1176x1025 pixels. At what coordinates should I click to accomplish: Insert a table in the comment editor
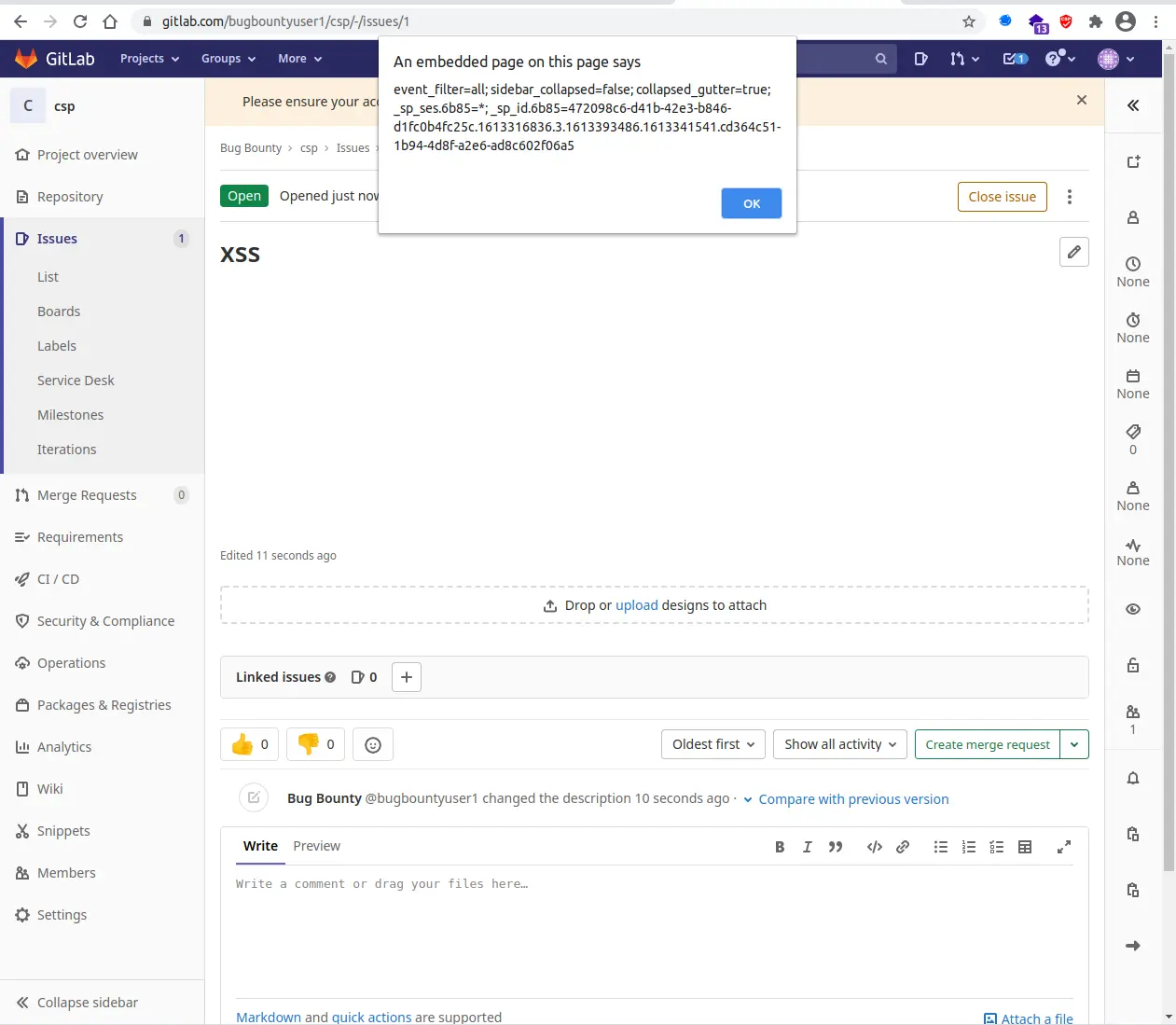click(1025, 847)
